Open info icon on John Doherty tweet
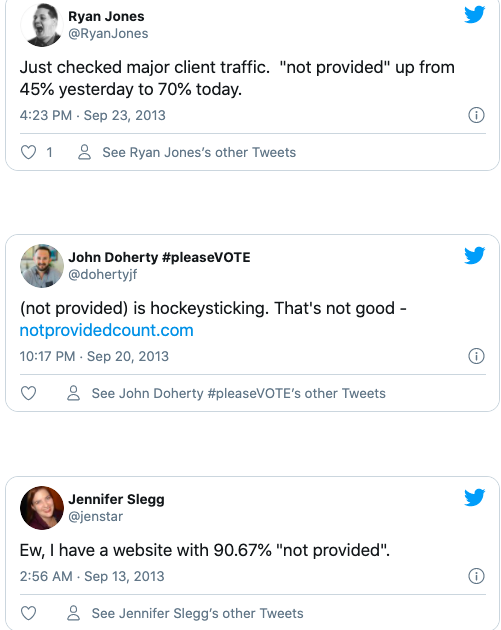Viewport: 501px width, 630px height. 476,356
